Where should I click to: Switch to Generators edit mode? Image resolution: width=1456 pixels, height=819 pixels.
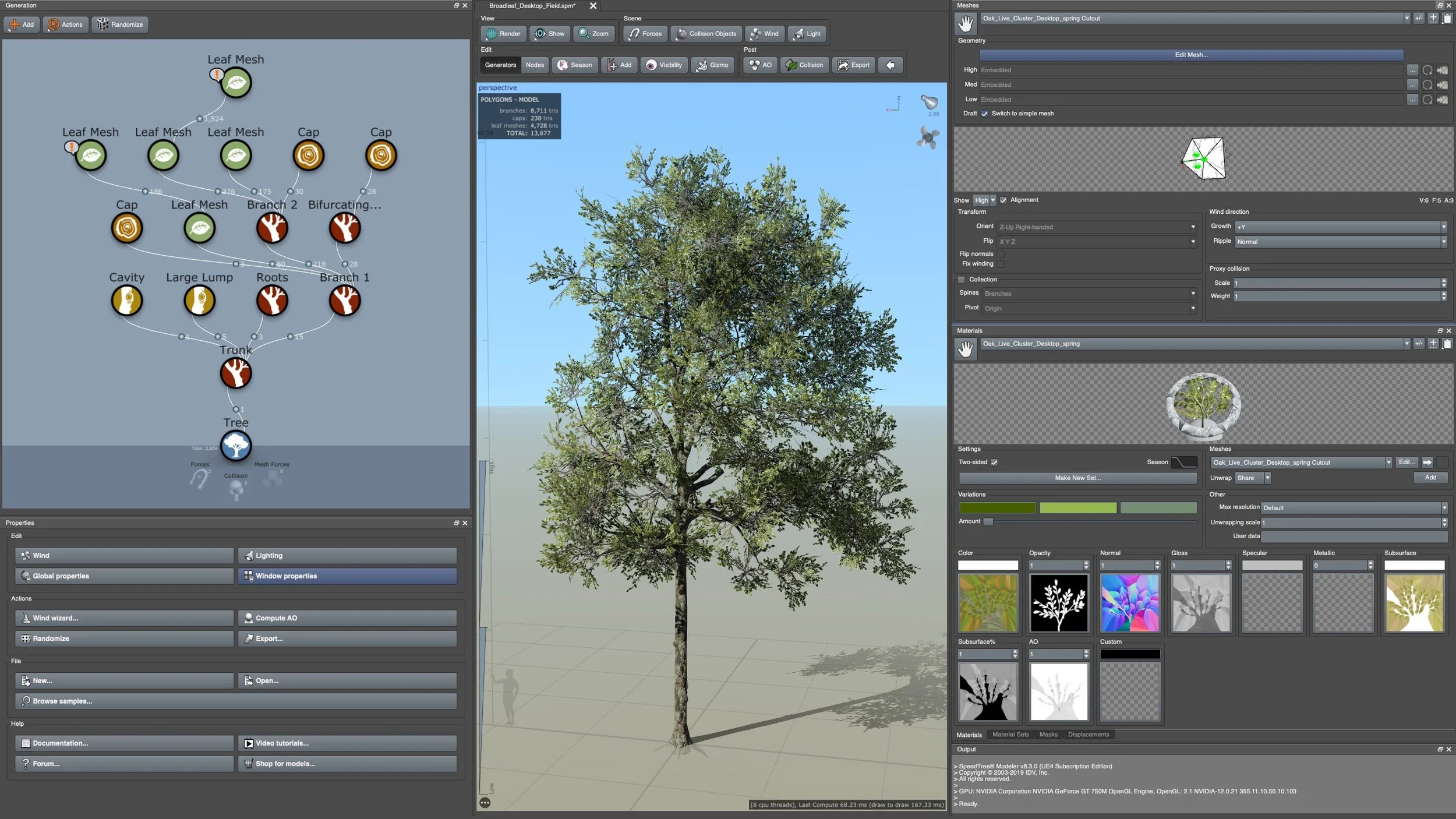(x=500, y=65)
